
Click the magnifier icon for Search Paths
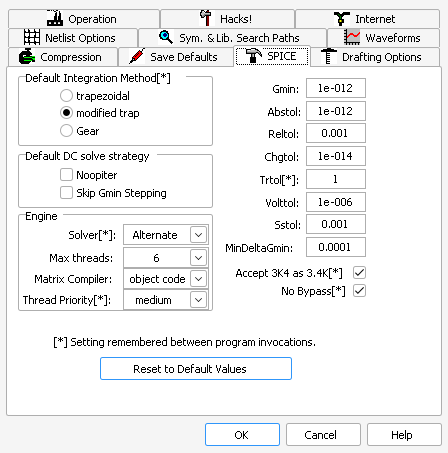click(x=166, y=37)
